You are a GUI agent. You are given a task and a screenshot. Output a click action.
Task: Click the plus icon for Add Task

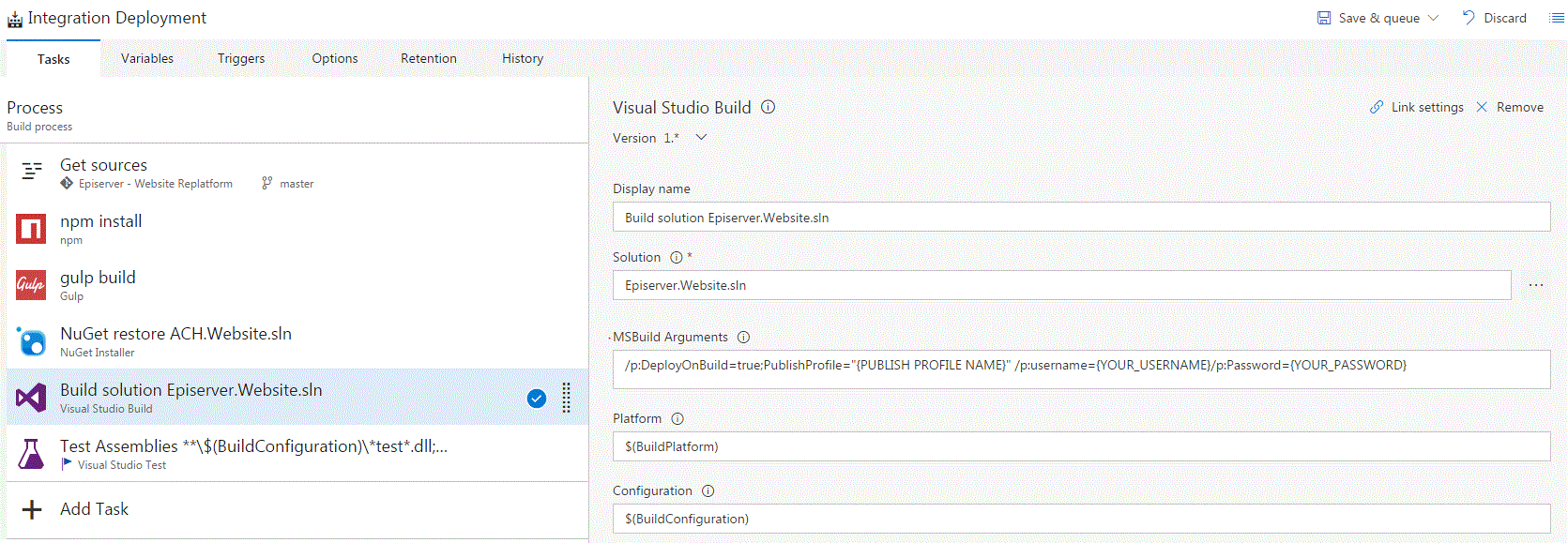coord(32,509)
